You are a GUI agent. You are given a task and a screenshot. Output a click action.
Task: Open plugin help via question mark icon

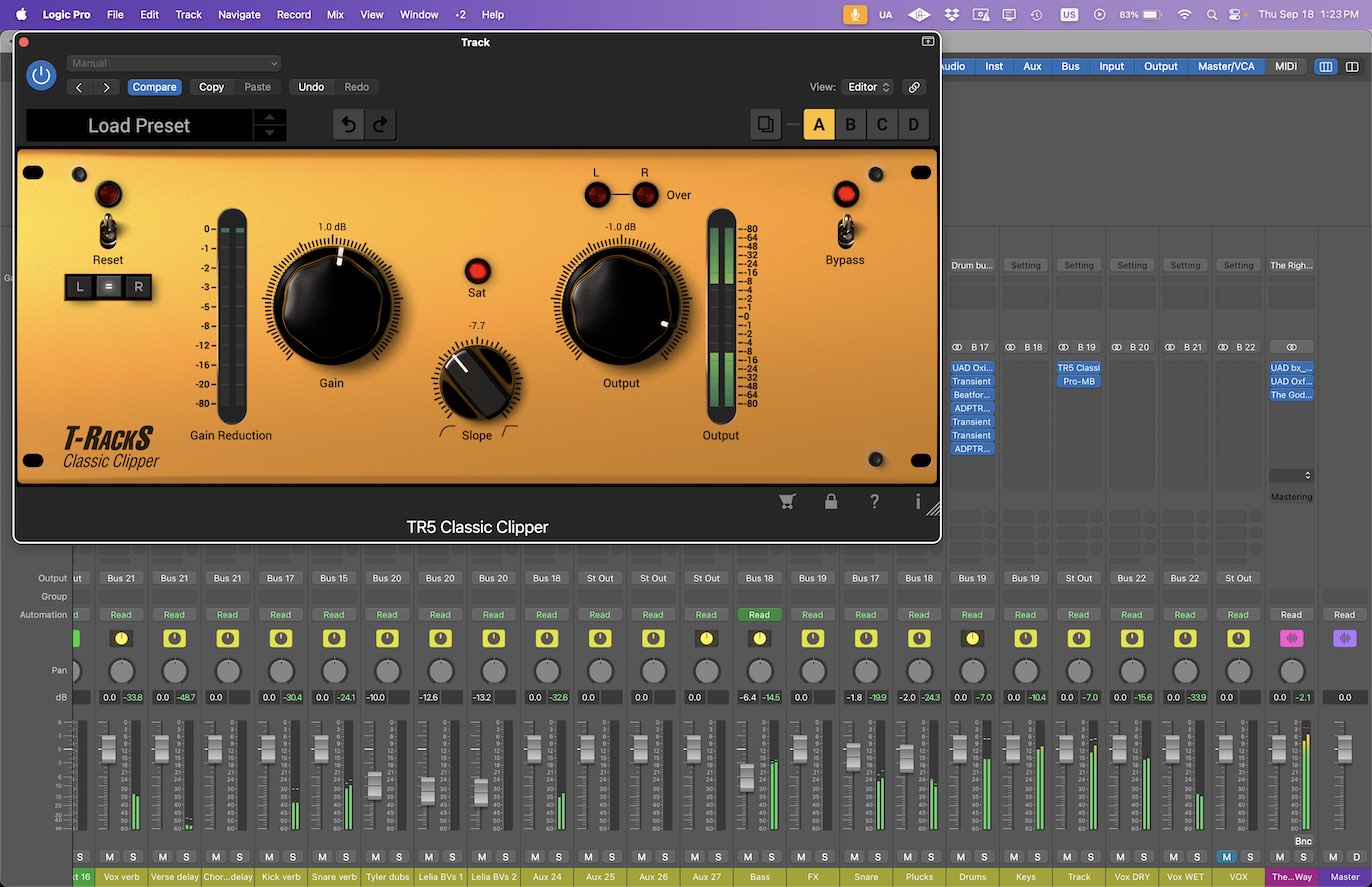tap(874, 501)
